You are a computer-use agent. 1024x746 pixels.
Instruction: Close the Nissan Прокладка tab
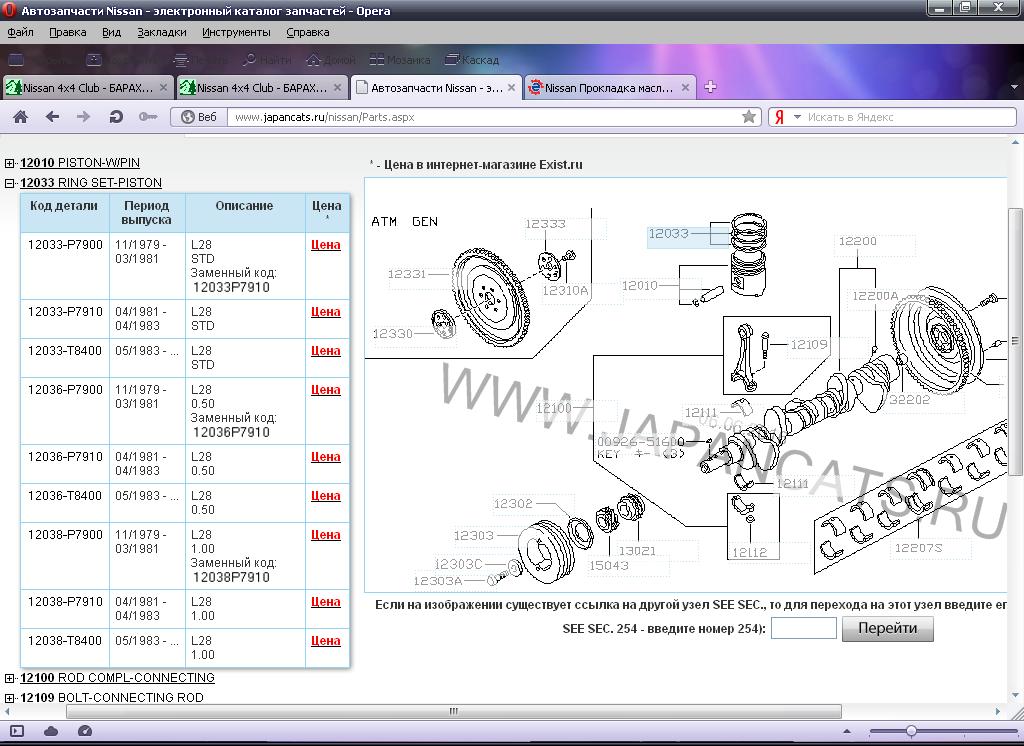pos(686,87)
